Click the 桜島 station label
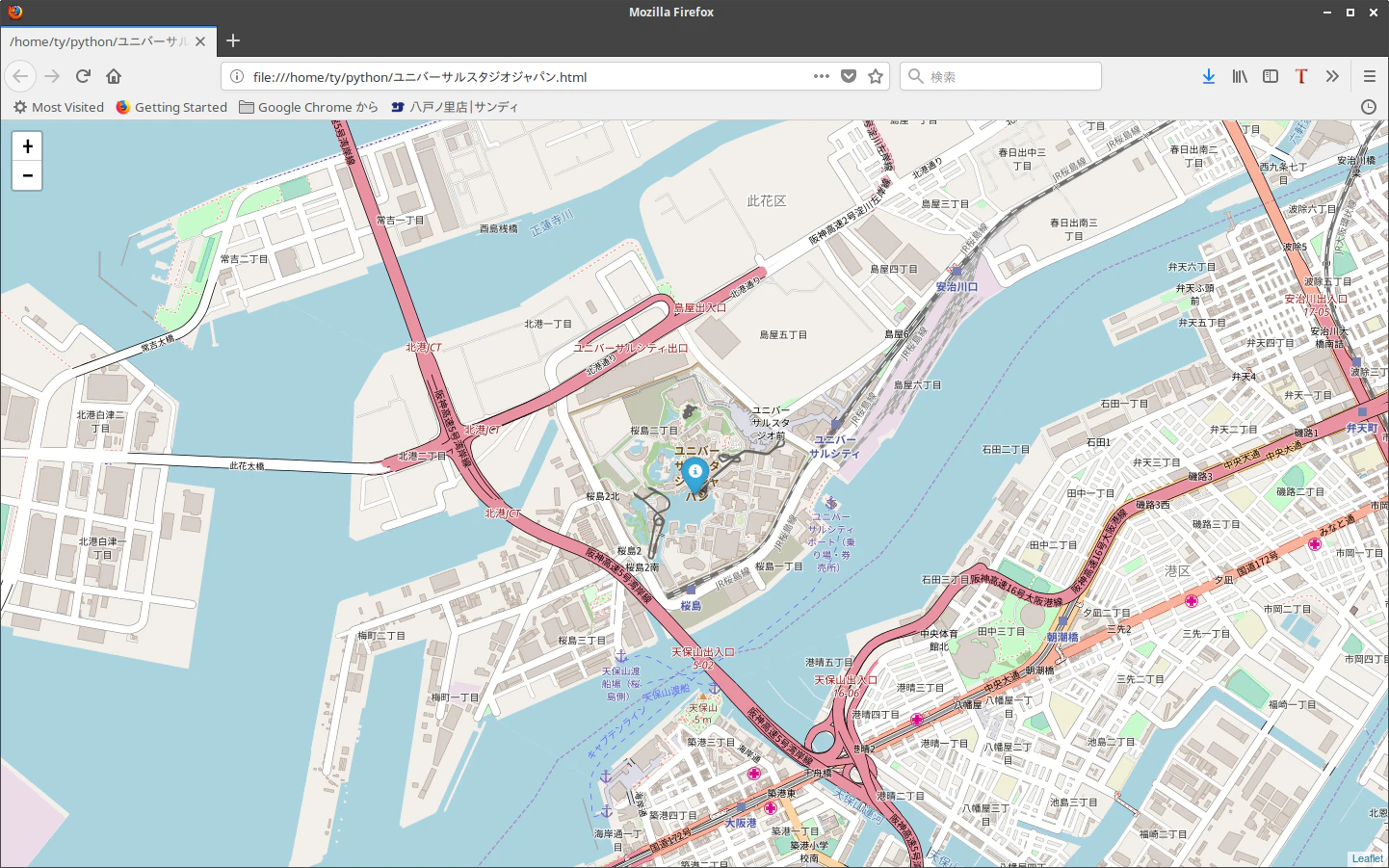The height and width of the screenshot is (868, 1389). [x=691, y=606]
